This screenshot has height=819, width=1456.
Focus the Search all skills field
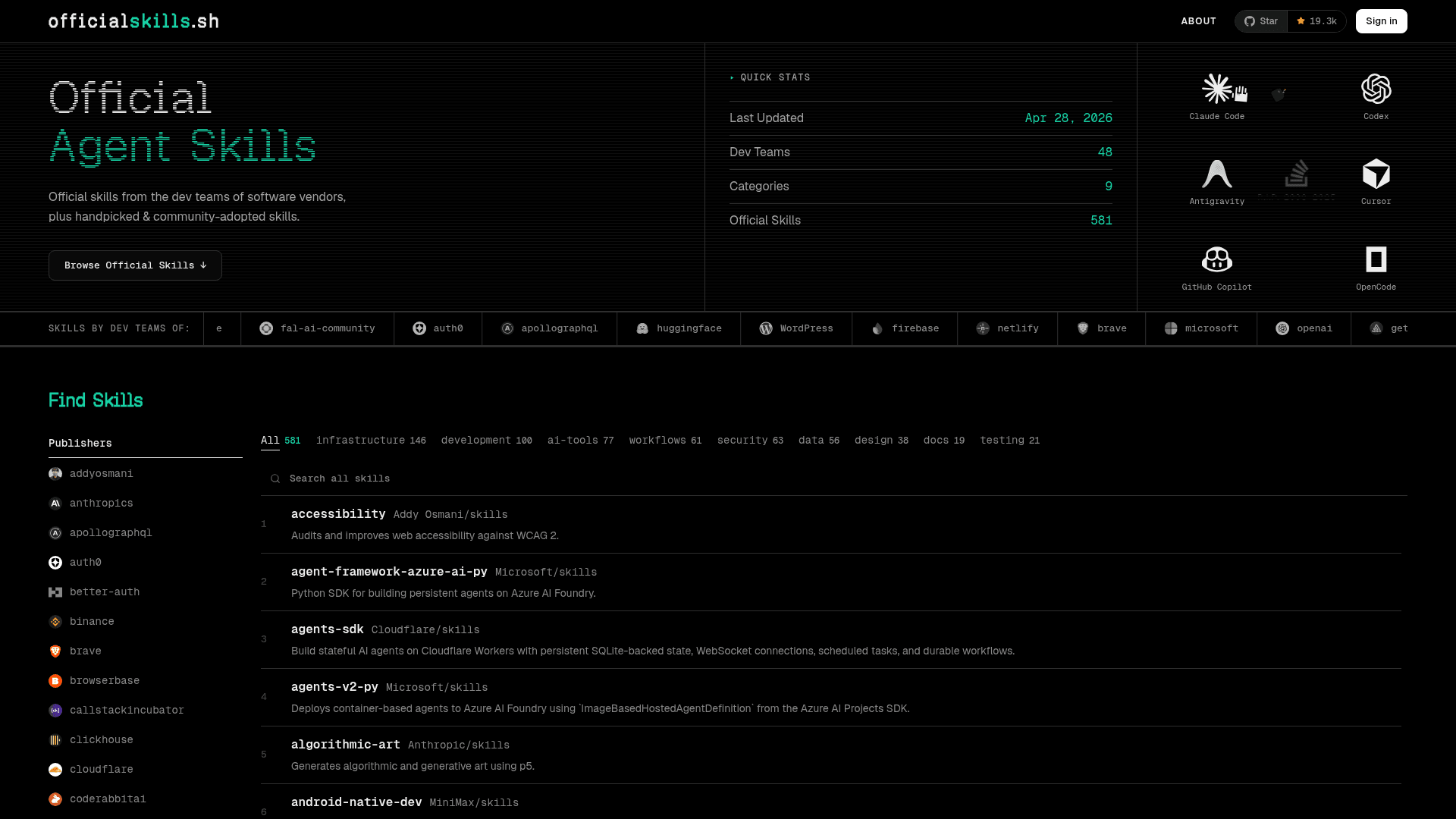pos(455,479)
